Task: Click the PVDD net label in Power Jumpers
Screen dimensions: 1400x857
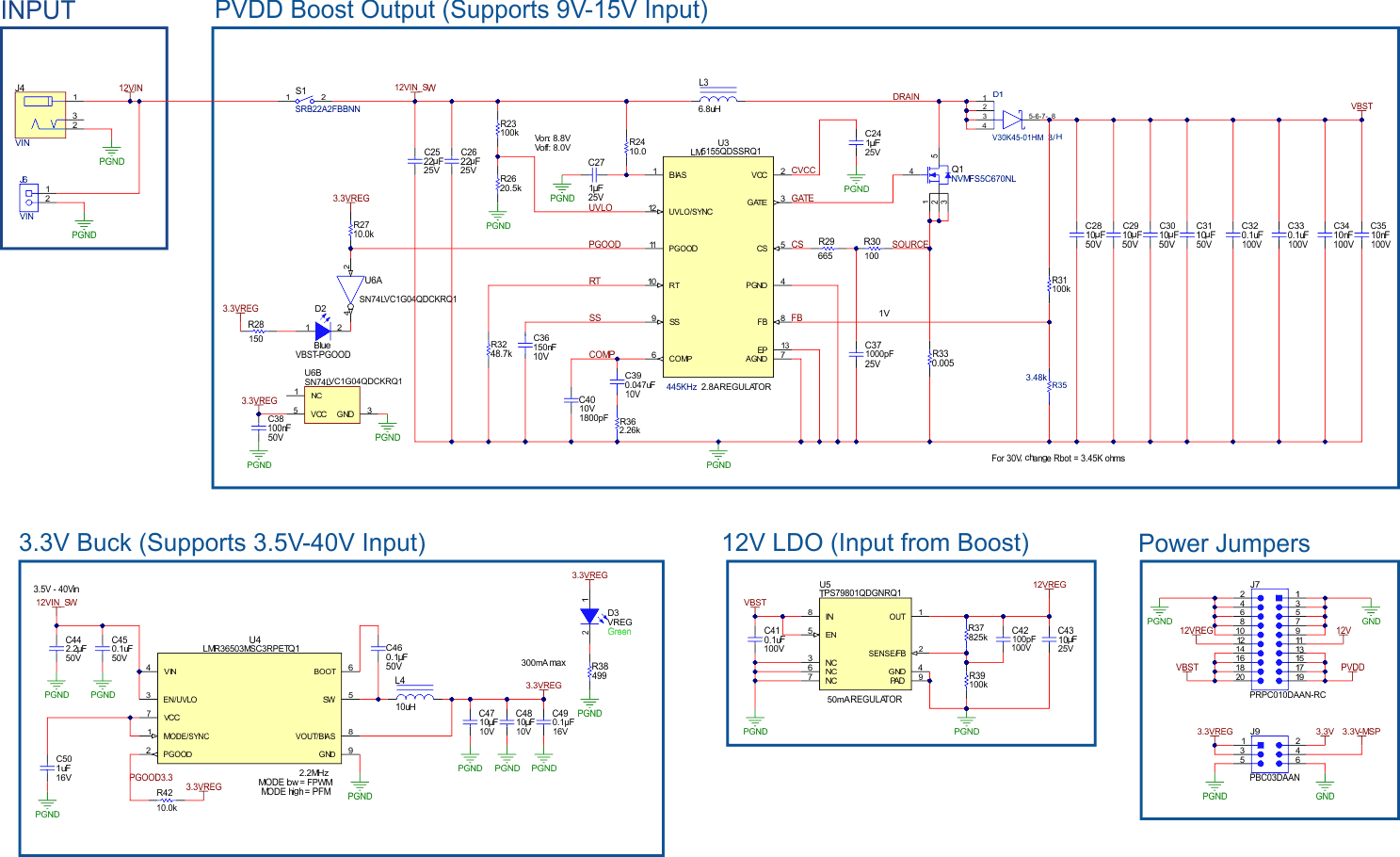Action: tap(1353, 668)
